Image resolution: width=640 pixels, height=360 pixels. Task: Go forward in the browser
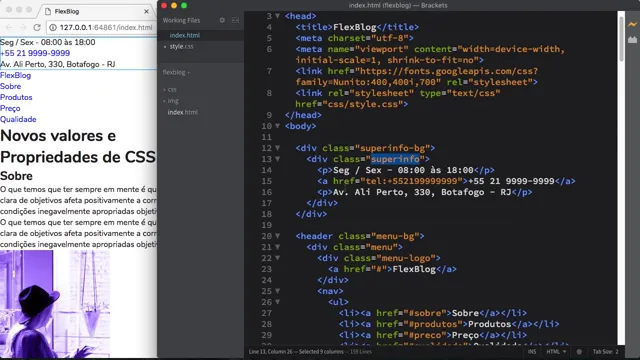(x=23, y=27)
